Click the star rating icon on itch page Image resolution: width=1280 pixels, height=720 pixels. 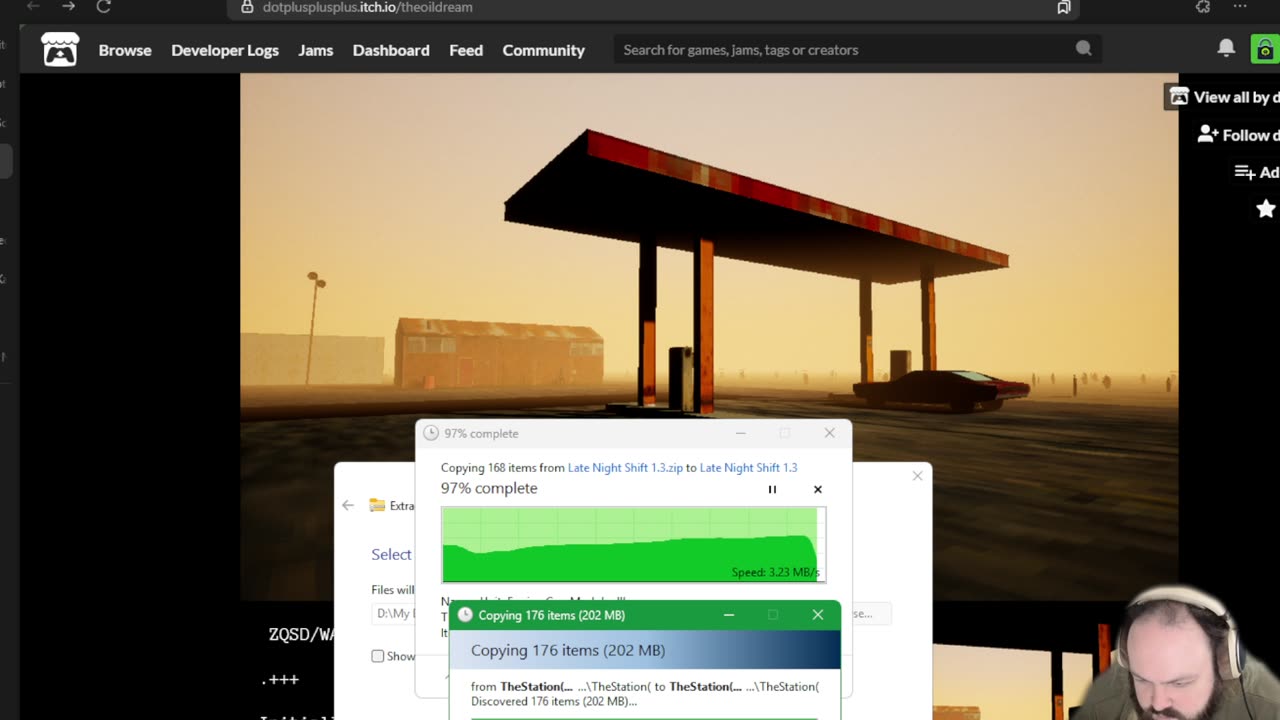click(1266, 208)
